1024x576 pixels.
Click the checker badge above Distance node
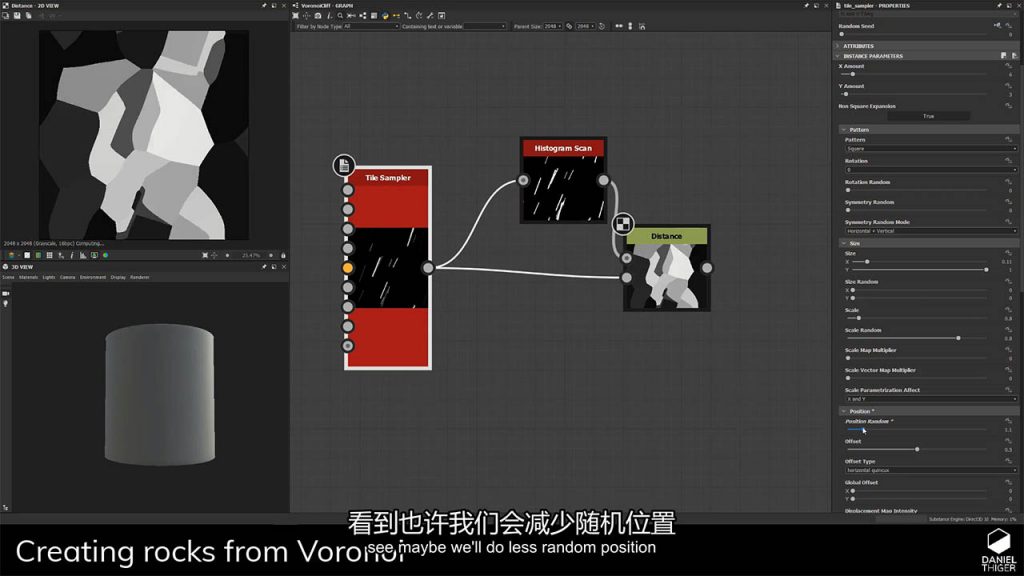click(622, 223)
